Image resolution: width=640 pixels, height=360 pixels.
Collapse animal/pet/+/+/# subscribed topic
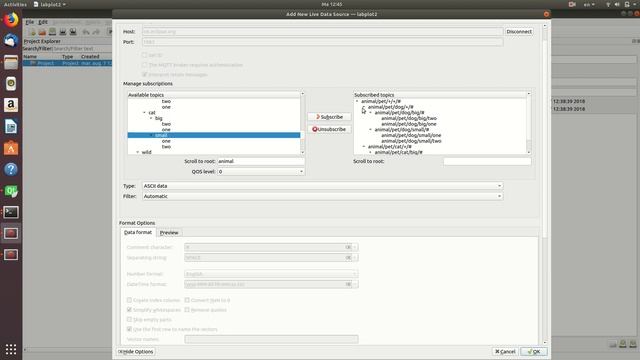click(x=357, y=101)
